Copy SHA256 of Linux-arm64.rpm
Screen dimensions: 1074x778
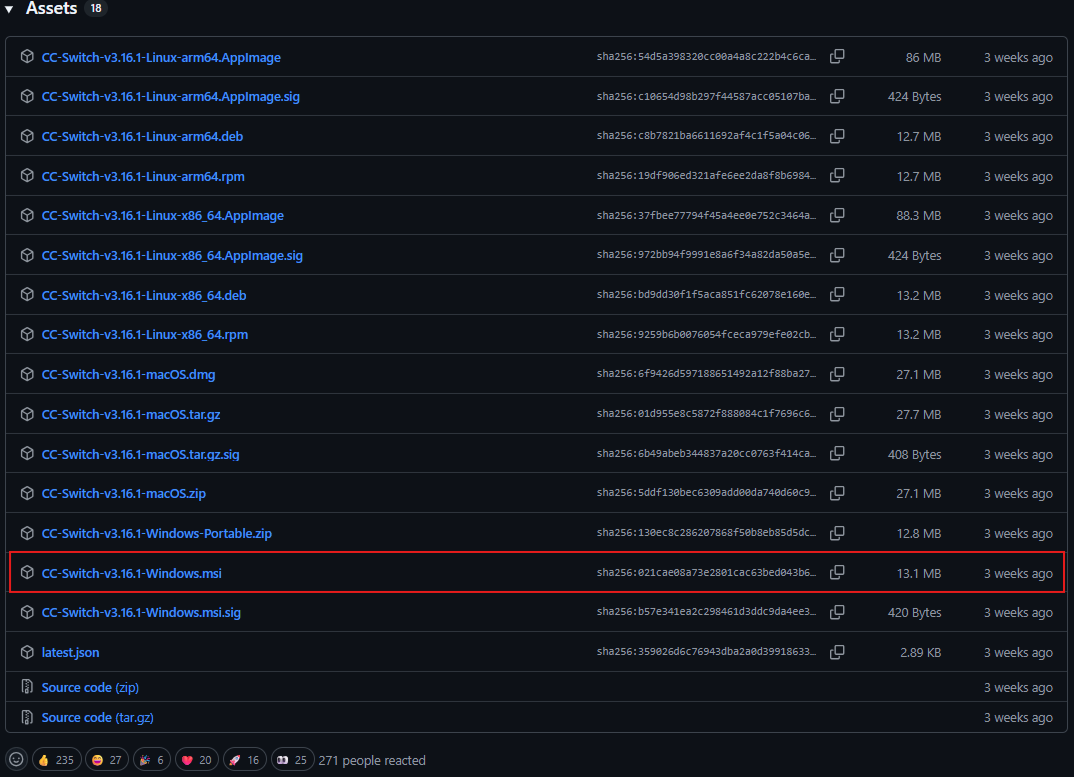pyautogui.click(x=837, y=175)
